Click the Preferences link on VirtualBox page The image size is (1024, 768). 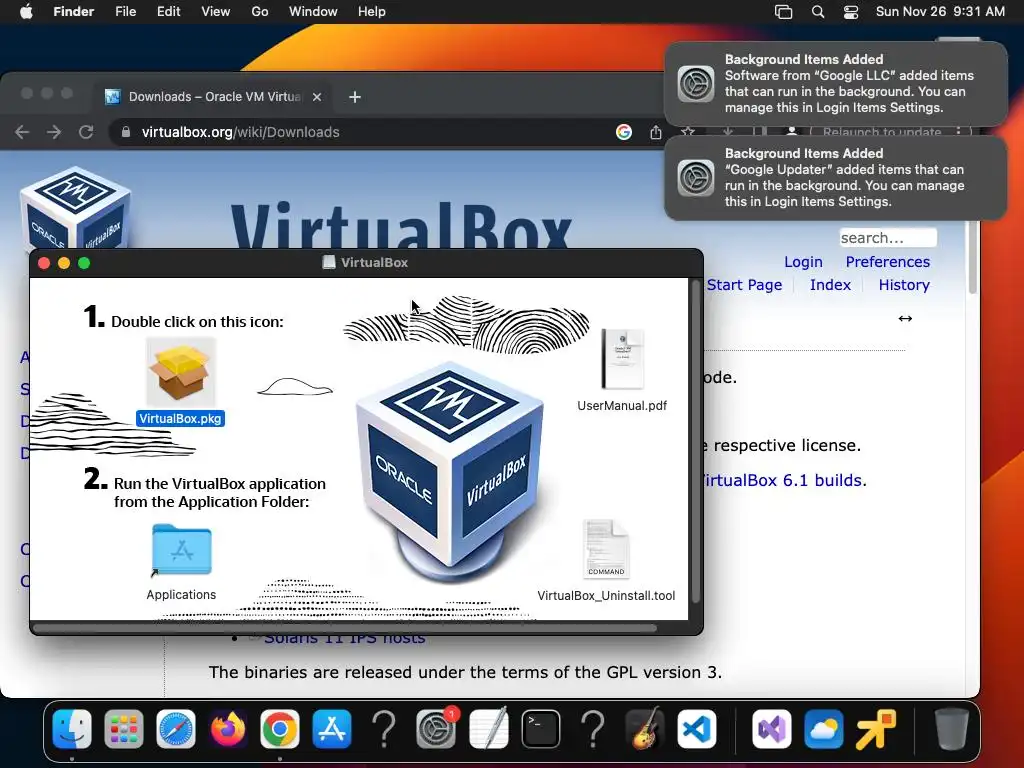pos(888,262)
